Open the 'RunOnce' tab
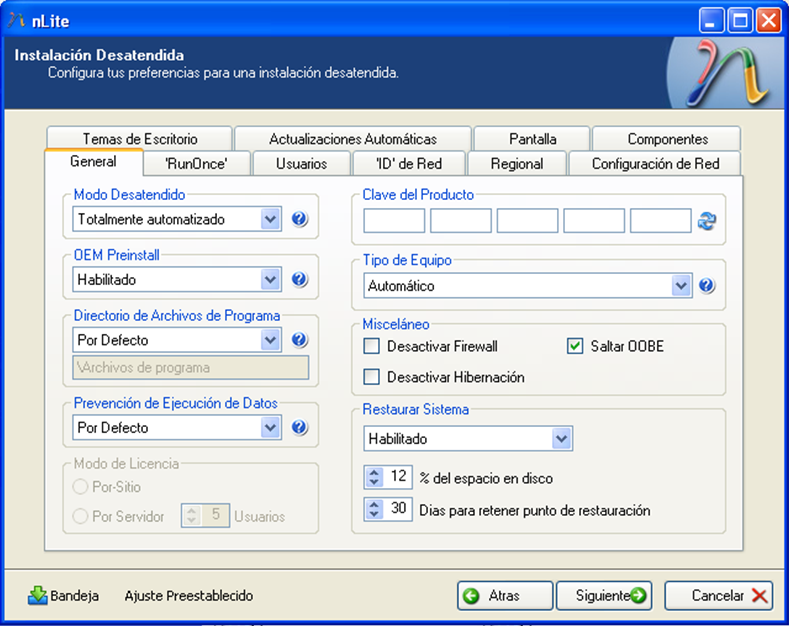The image size is (789, 626). pos(197,164)
